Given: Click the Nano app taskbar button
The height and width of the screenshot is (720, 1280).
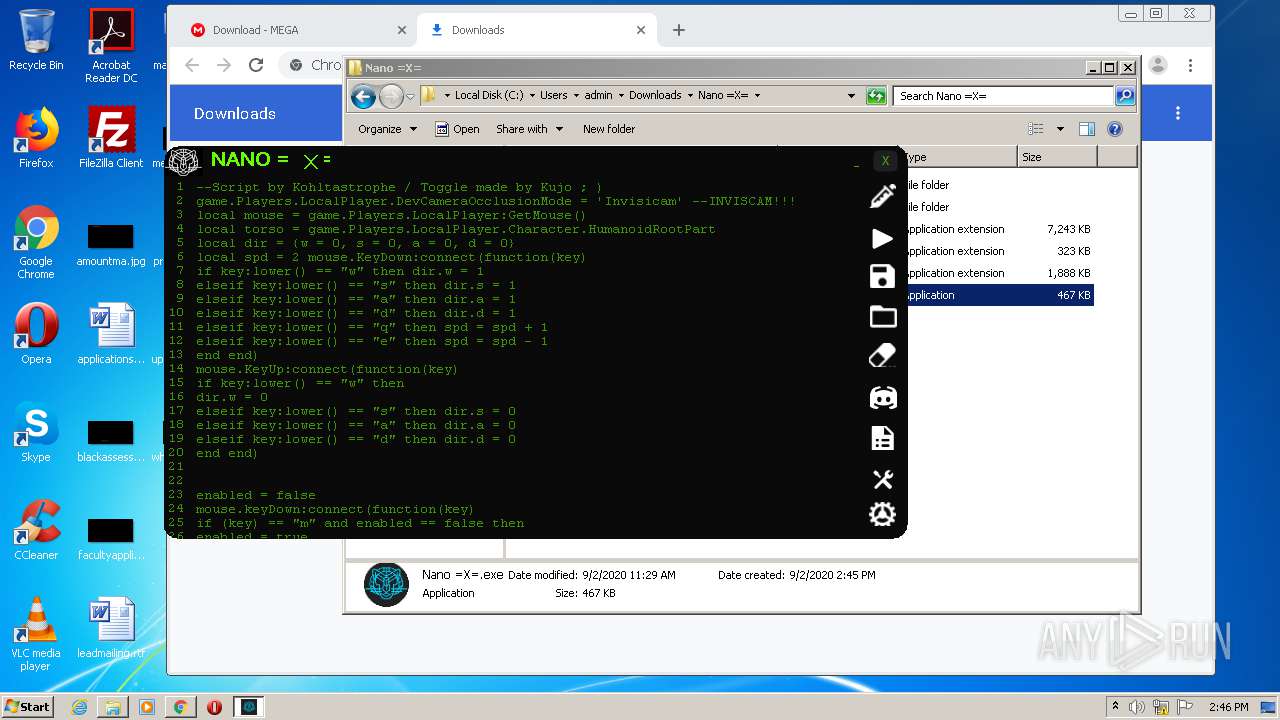Looking at the screenshot, I should point(249,707).
